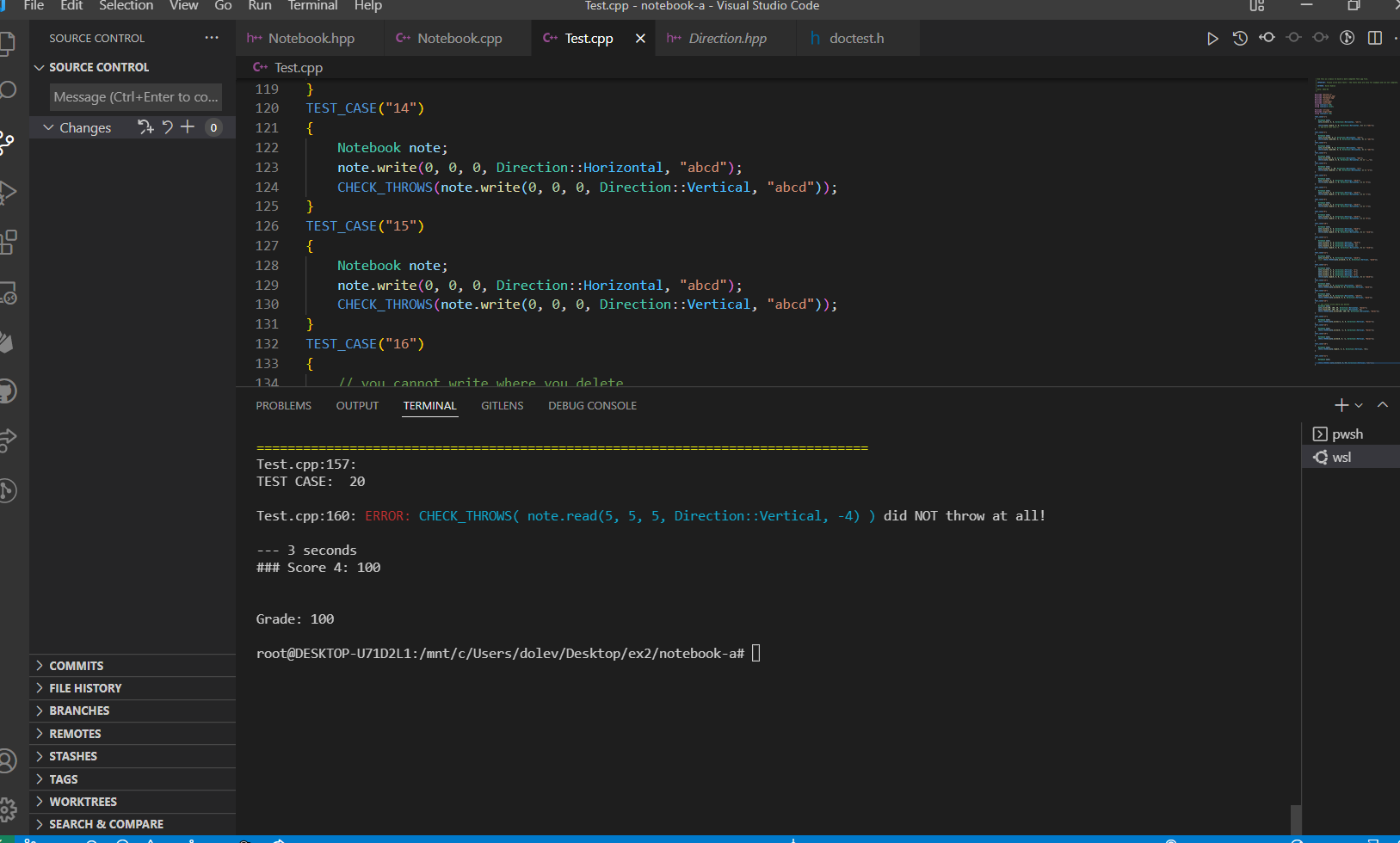This screenshot has height=843, width=1400.
Task: Expand the BRANCHES section
Action: [78, 711]
